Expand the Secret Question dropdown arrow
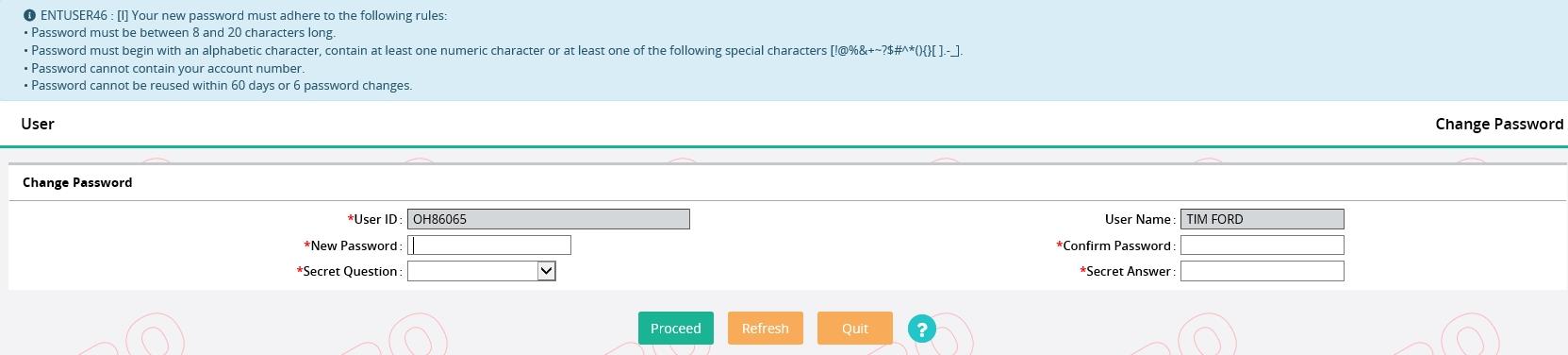 (546, 271)
